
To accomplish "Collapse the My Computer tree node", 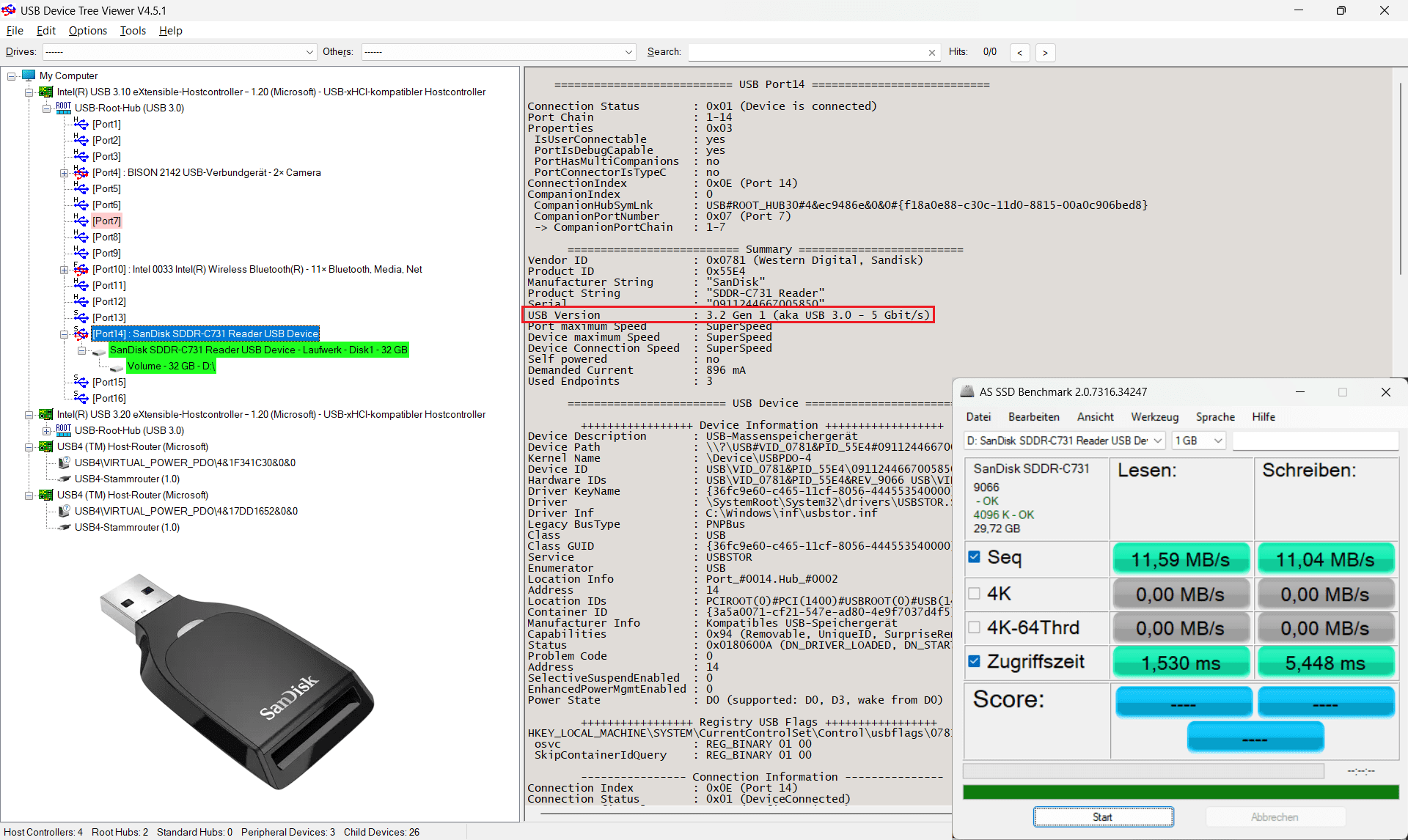I will (12, 75).
